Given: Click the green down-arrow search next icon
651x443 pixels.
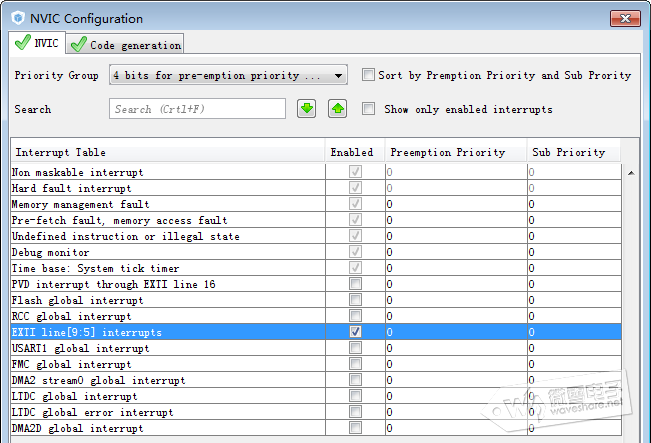Looking at the screenshot, I should coord(307,109).
